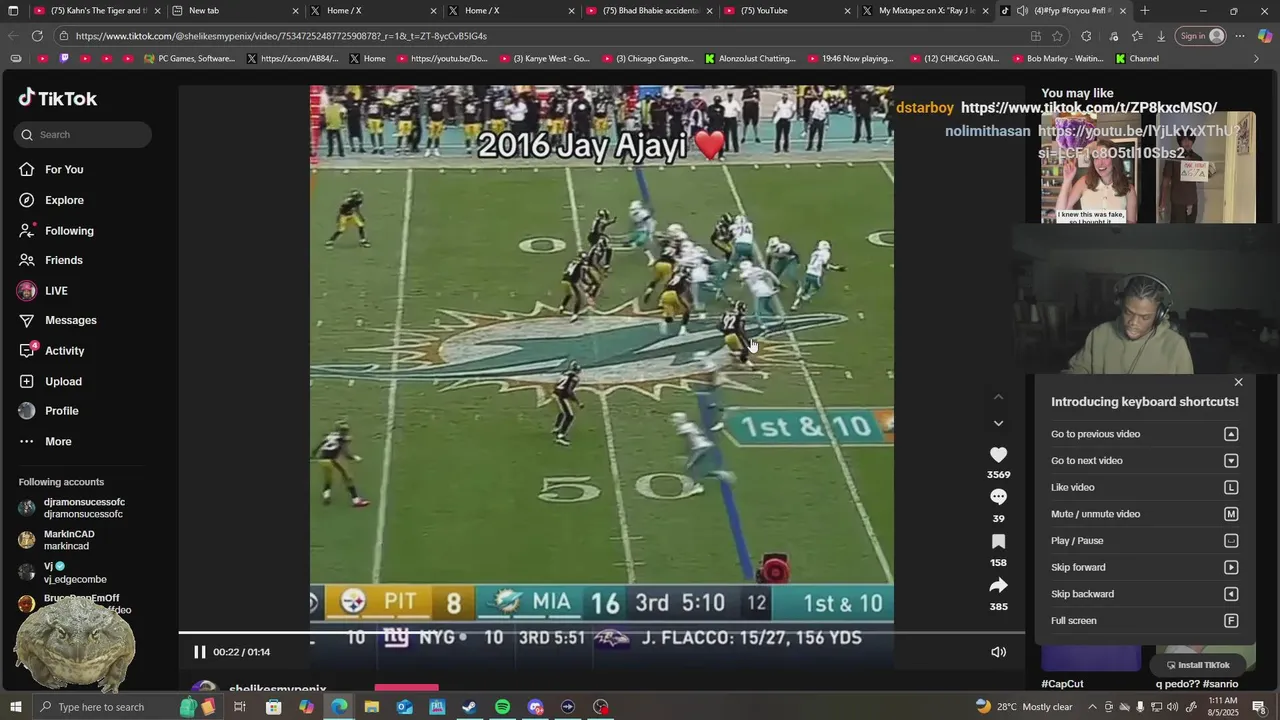Open the q pedo?? #sanrio suggested video
Viewport: 1280px width, 720px height.
tap(1197, 684)
